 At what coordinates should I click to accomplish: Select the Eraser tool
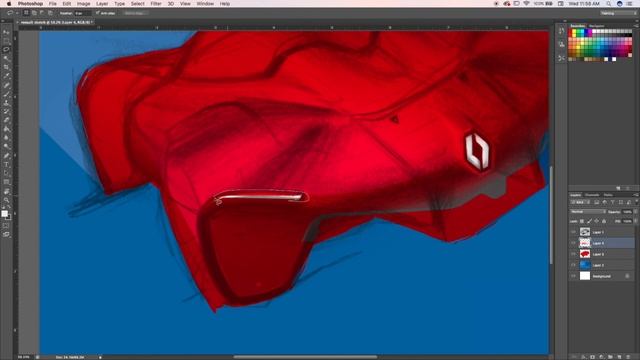(6, 120)
